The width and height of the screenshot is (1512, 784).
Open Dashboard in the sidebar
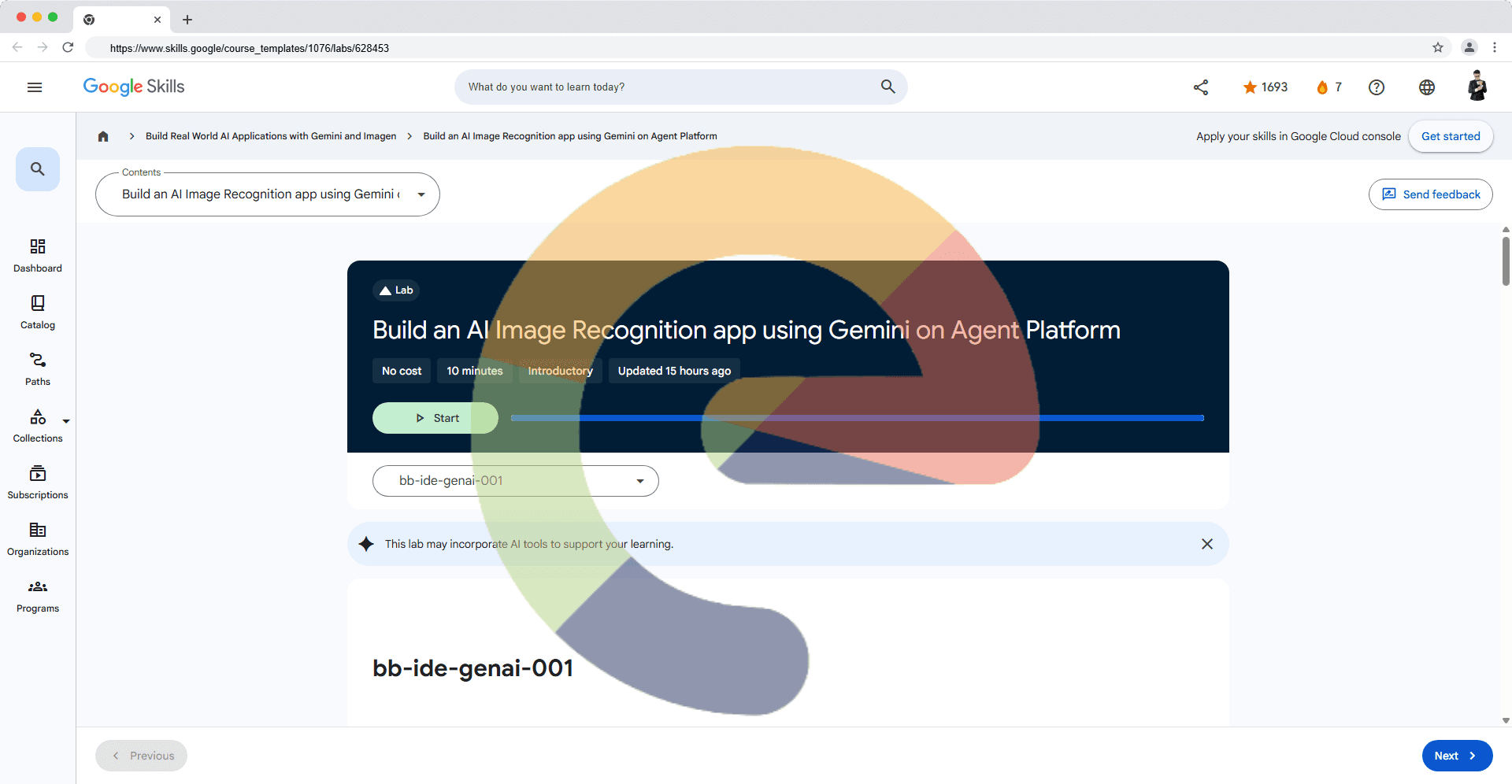pyautogui.click(x=38, y=256)
